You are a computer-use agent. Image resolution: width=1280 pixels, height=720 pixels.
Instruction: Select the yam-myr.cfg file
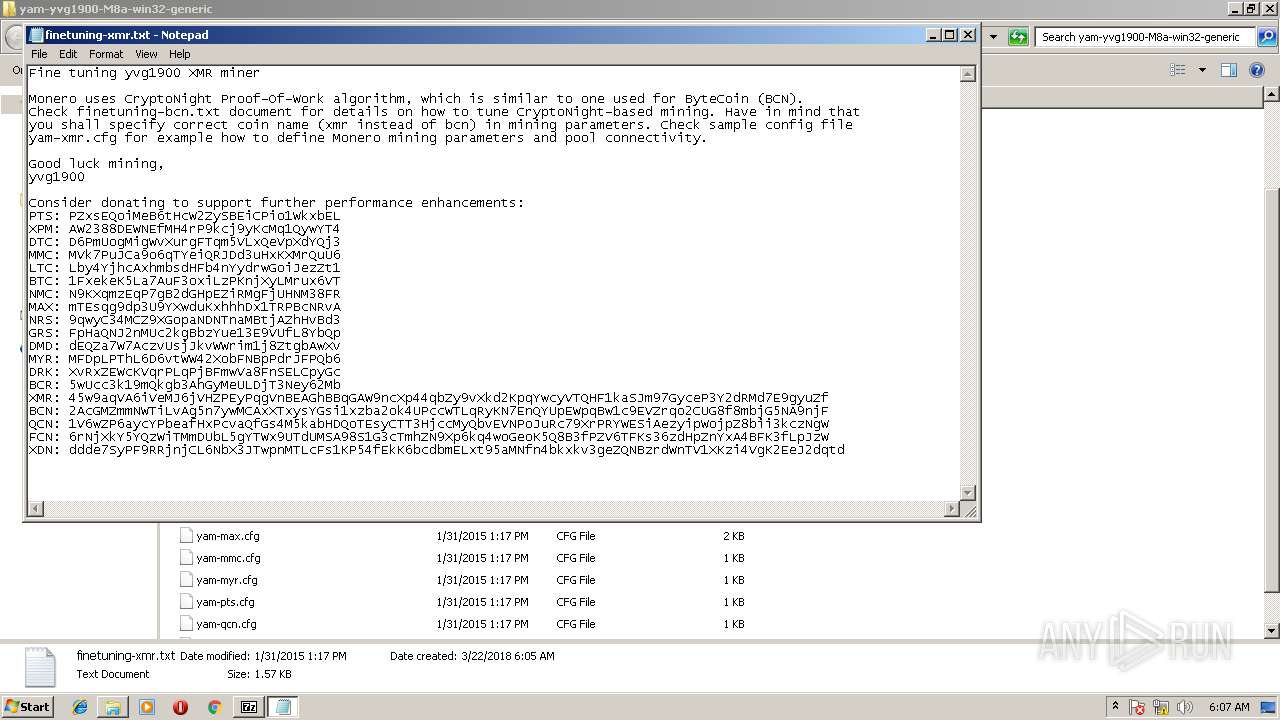[227, 580]
